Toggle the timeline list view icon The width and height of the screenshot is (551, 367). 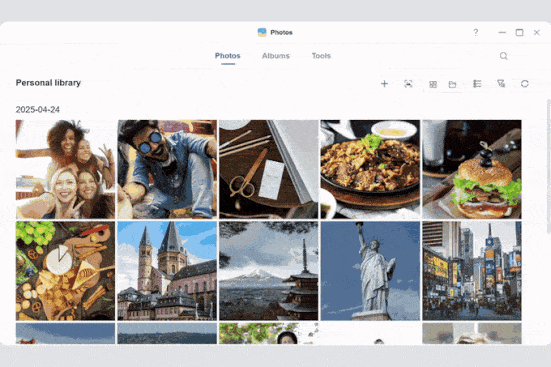point(477,84)
